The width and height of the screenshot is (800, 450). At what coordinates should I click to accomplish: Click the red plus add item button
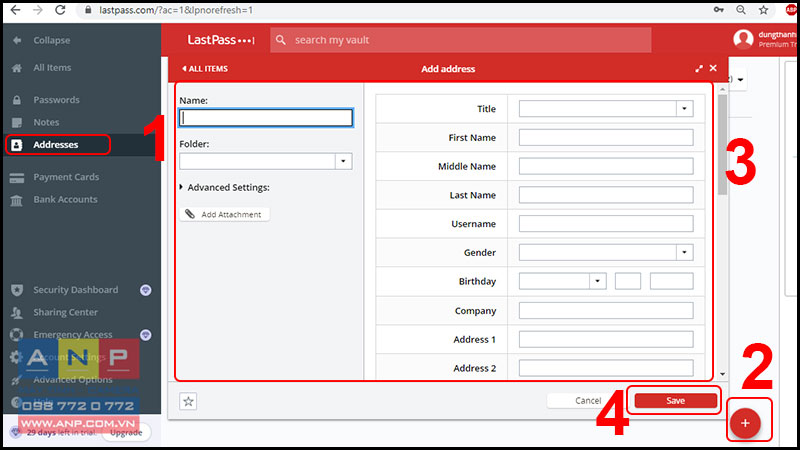pos(745,423)
